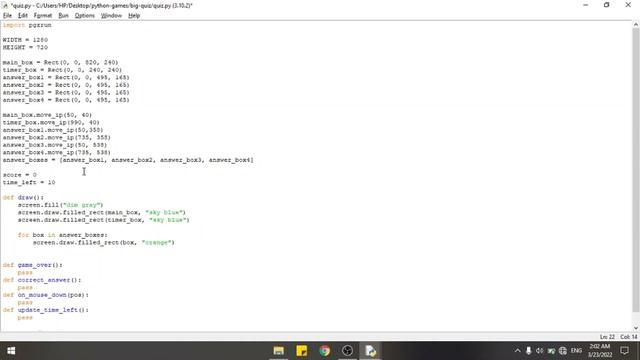The height and width of the screenshot is (360, 640).
Task: Click the Ln: 22 status indicator
Action: point(607,337)
